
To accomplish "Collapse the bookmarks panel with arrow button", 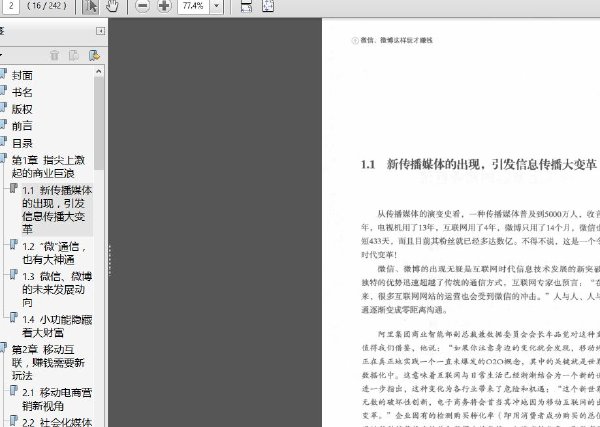I will coord(100,31).
